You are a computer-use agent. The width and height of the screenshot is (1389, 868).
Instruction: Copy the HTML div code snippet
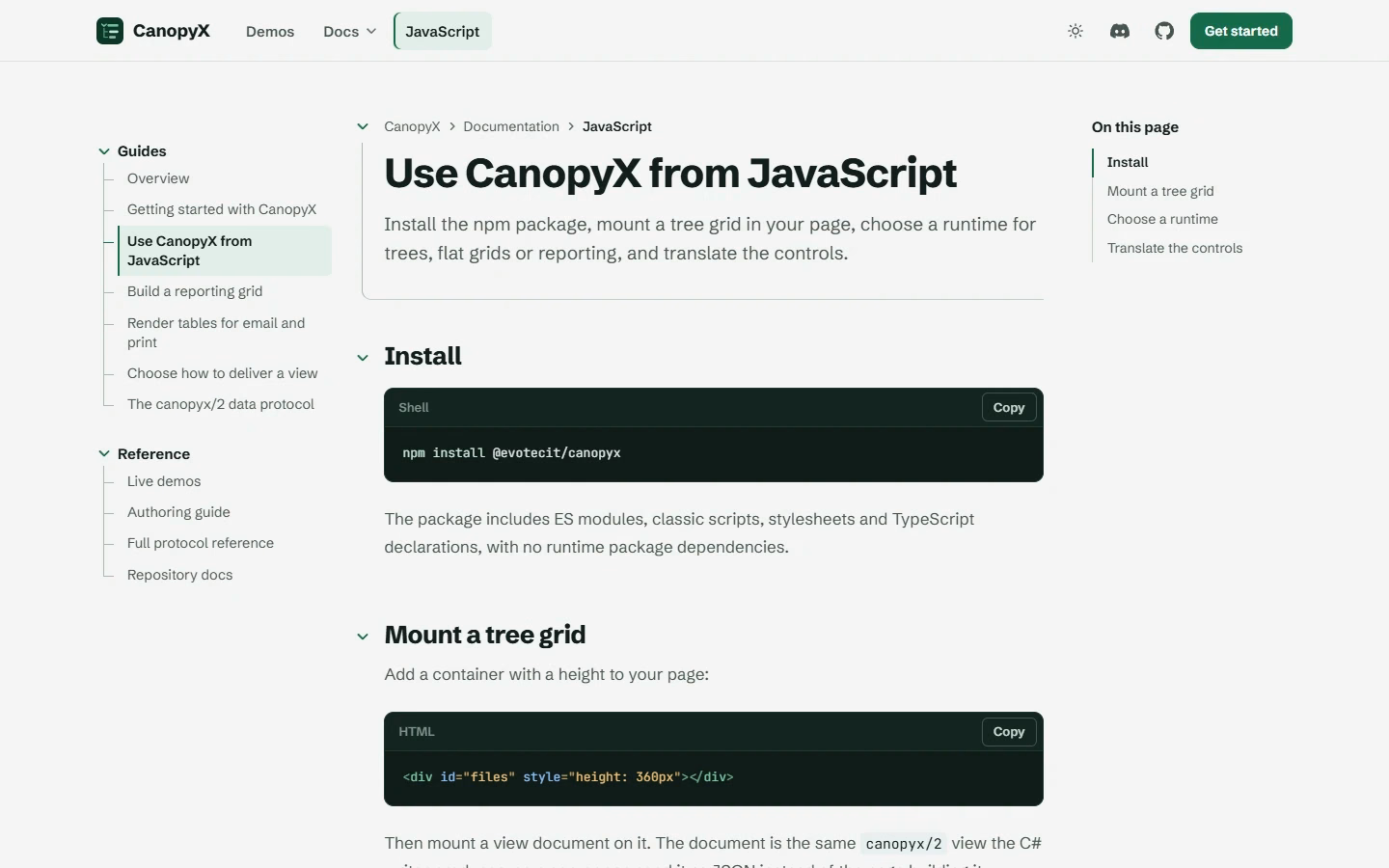(1009, 732)
